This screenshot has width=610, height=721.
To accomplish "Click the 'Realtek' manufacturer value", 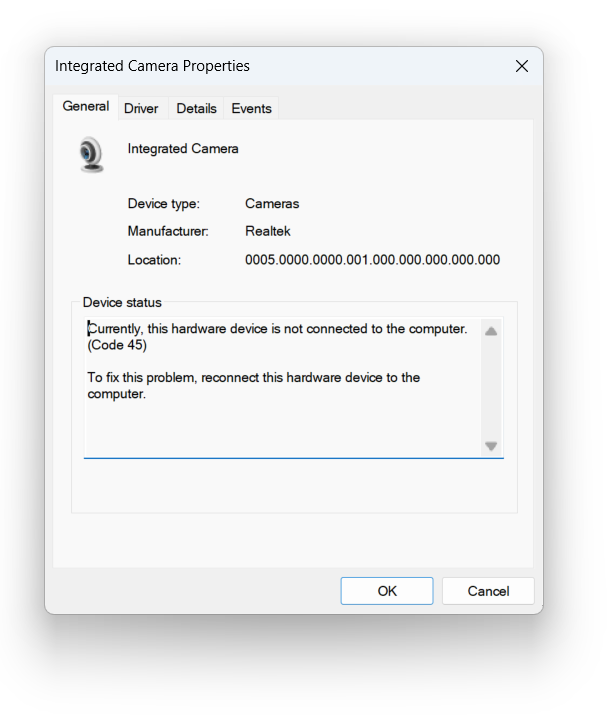I will coord(268,231).
